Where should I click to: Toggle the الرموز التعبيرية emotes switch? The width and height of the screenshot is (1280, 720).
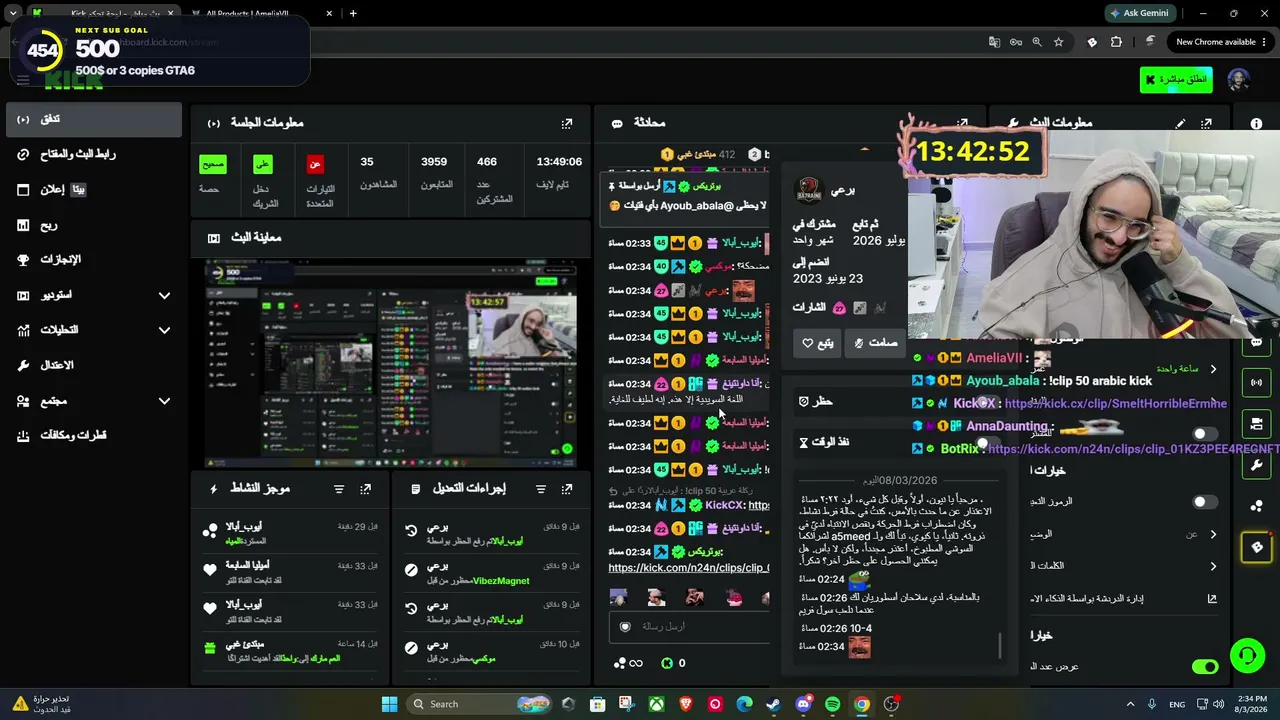[x=1205, y=502]
